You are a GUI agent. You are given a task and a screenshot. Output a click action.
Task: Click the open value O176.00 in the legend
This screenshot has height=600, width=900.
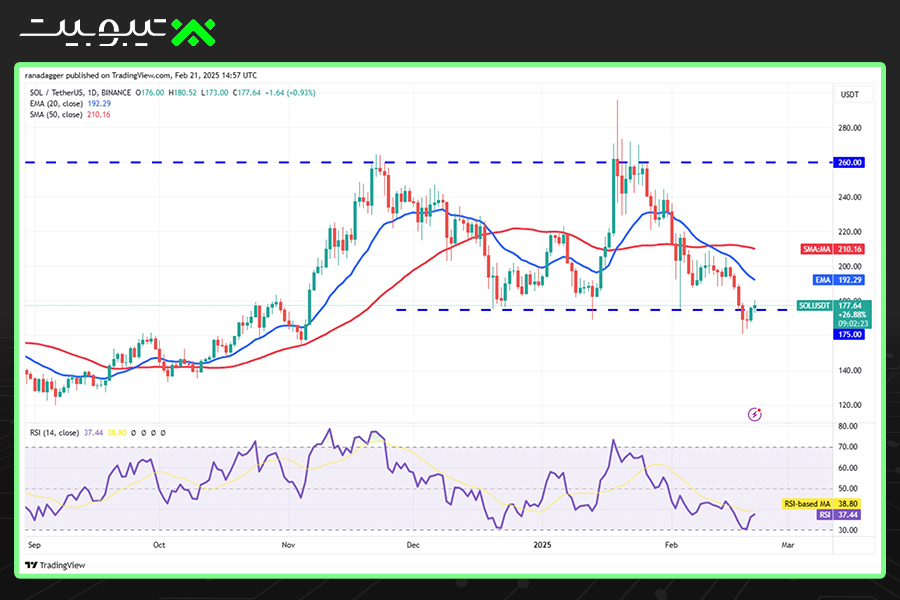(x=150, y=92)
